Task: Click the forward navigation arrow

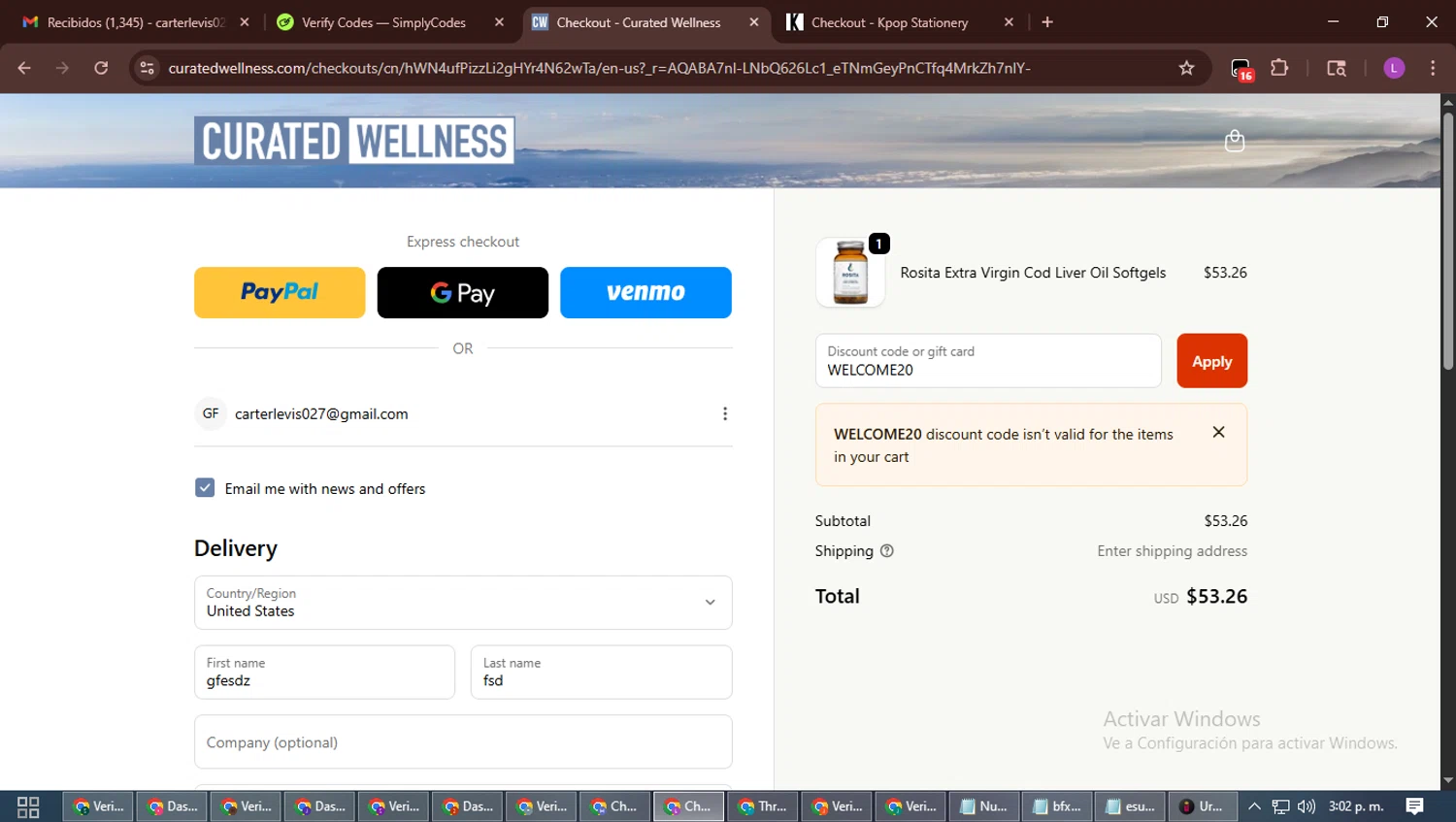Action: click(x=62, y=68)
